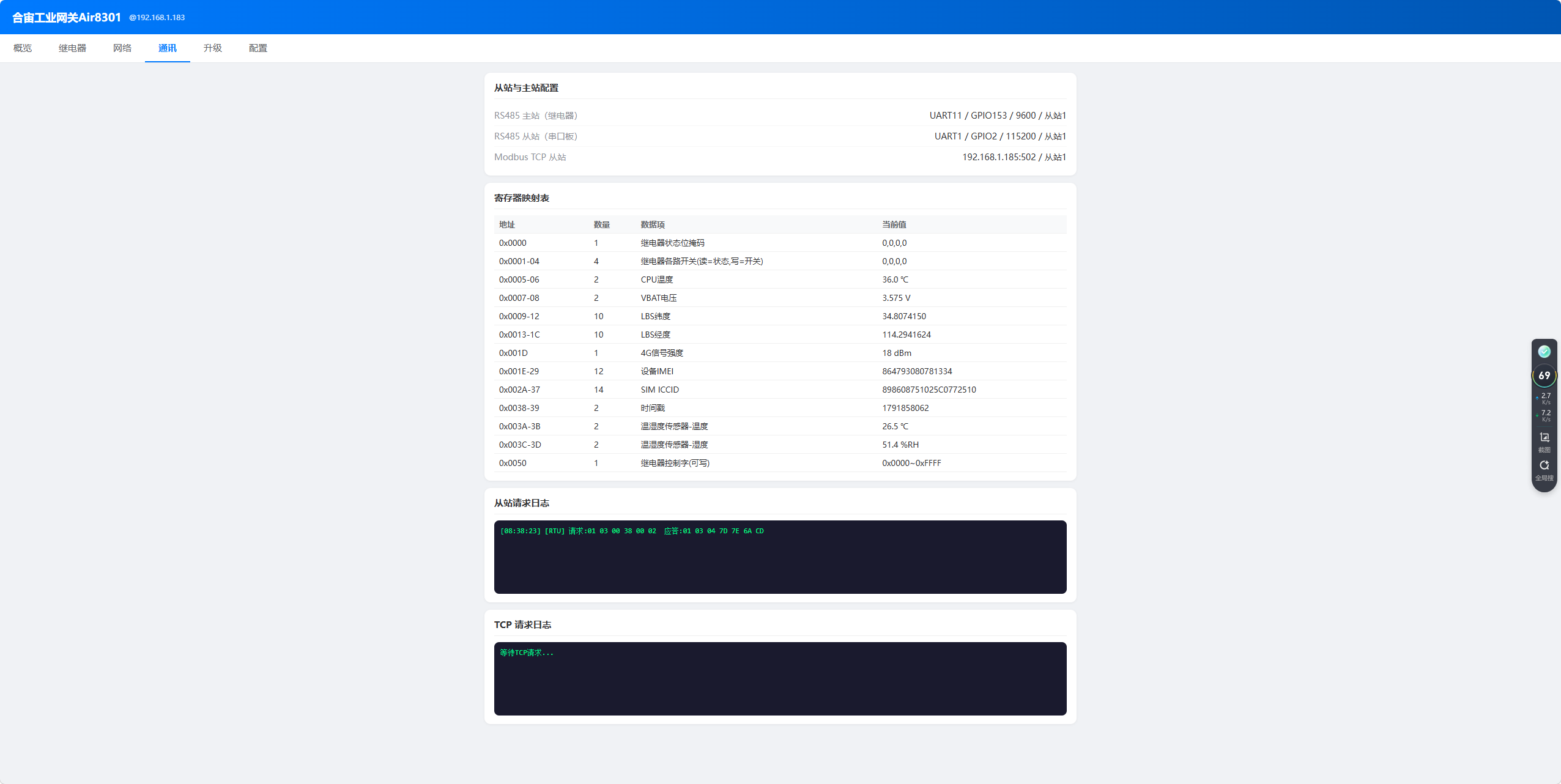This screenshot has width=1561, height=784.
Task: Click the LBS纬度 value 34.8074150
Action: (x=904, y=316)
